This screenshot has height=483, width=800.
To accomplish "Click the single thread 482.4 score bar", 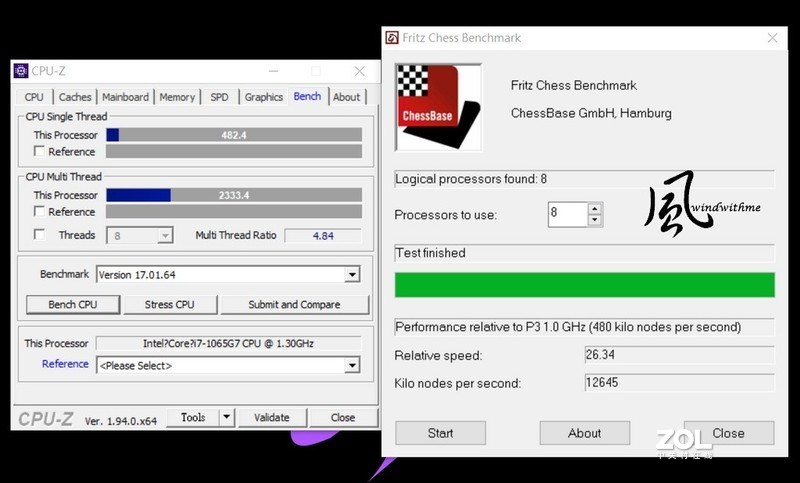I will click(x=234, y=135).
